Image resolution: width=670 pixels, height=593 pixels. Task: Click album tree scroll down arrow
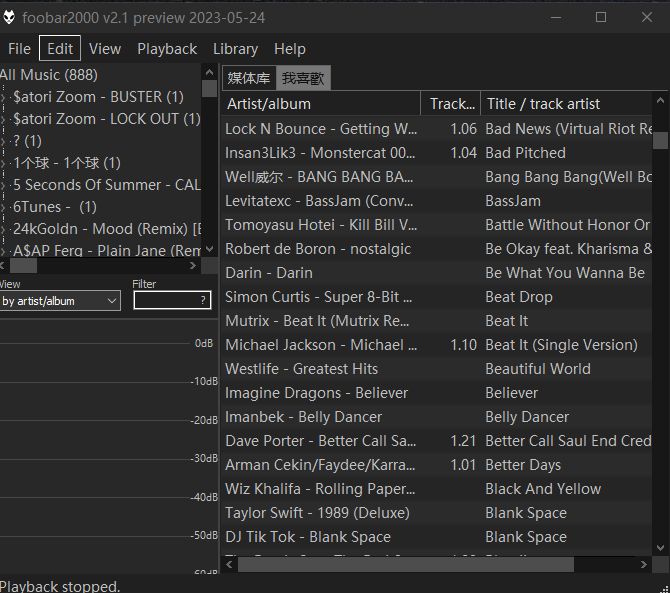click(x=209, y=249)
